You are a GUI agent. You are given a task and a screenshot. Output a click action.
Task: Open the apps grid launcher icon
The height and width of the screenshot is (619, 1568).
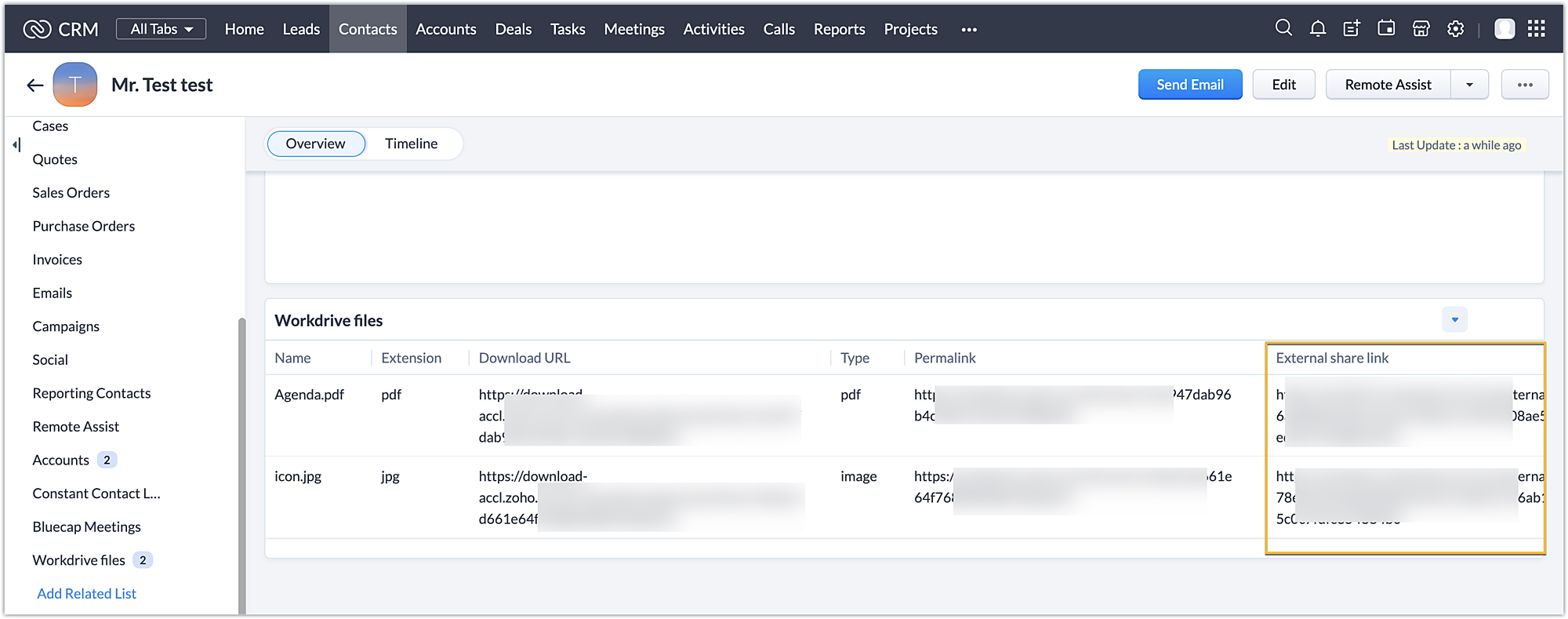pos(1537,29)
